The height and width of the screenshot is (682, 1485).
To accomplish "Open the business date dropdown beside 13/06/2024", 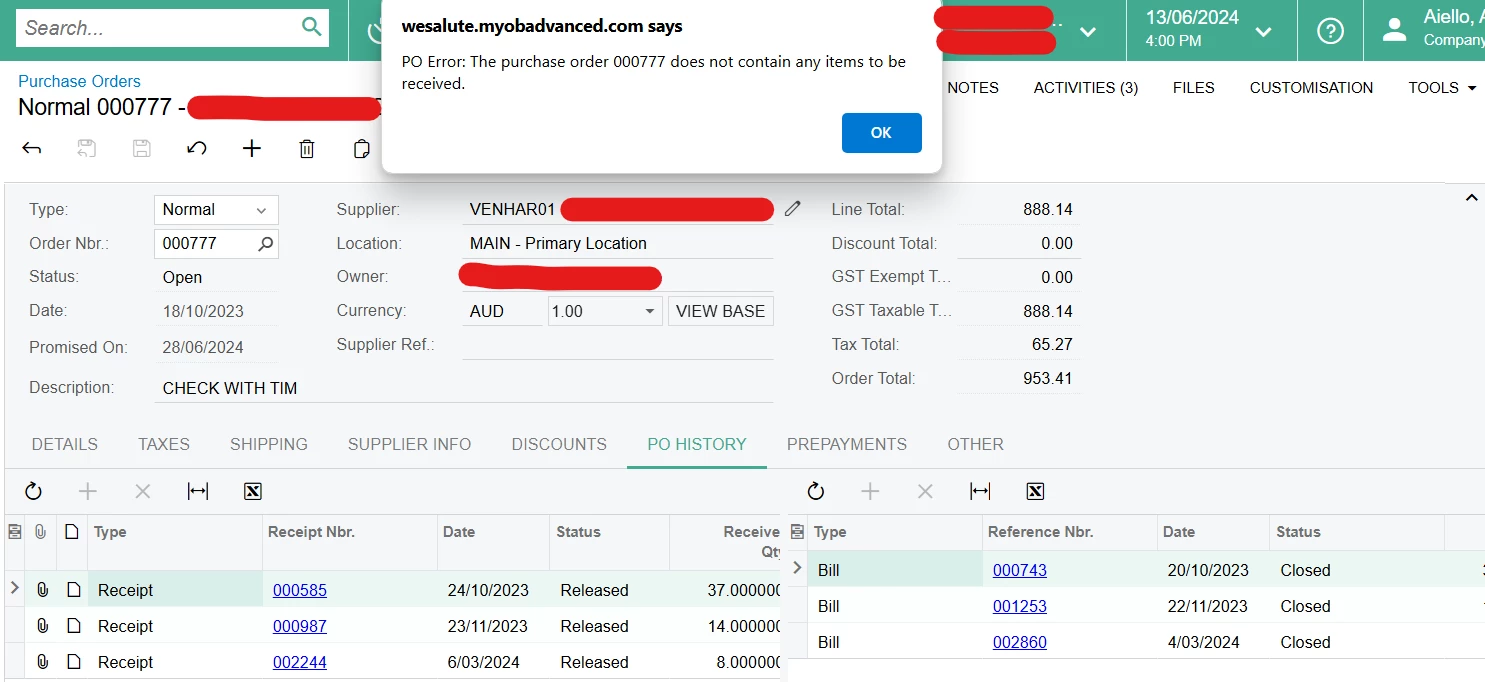I will coord(1262,30).
